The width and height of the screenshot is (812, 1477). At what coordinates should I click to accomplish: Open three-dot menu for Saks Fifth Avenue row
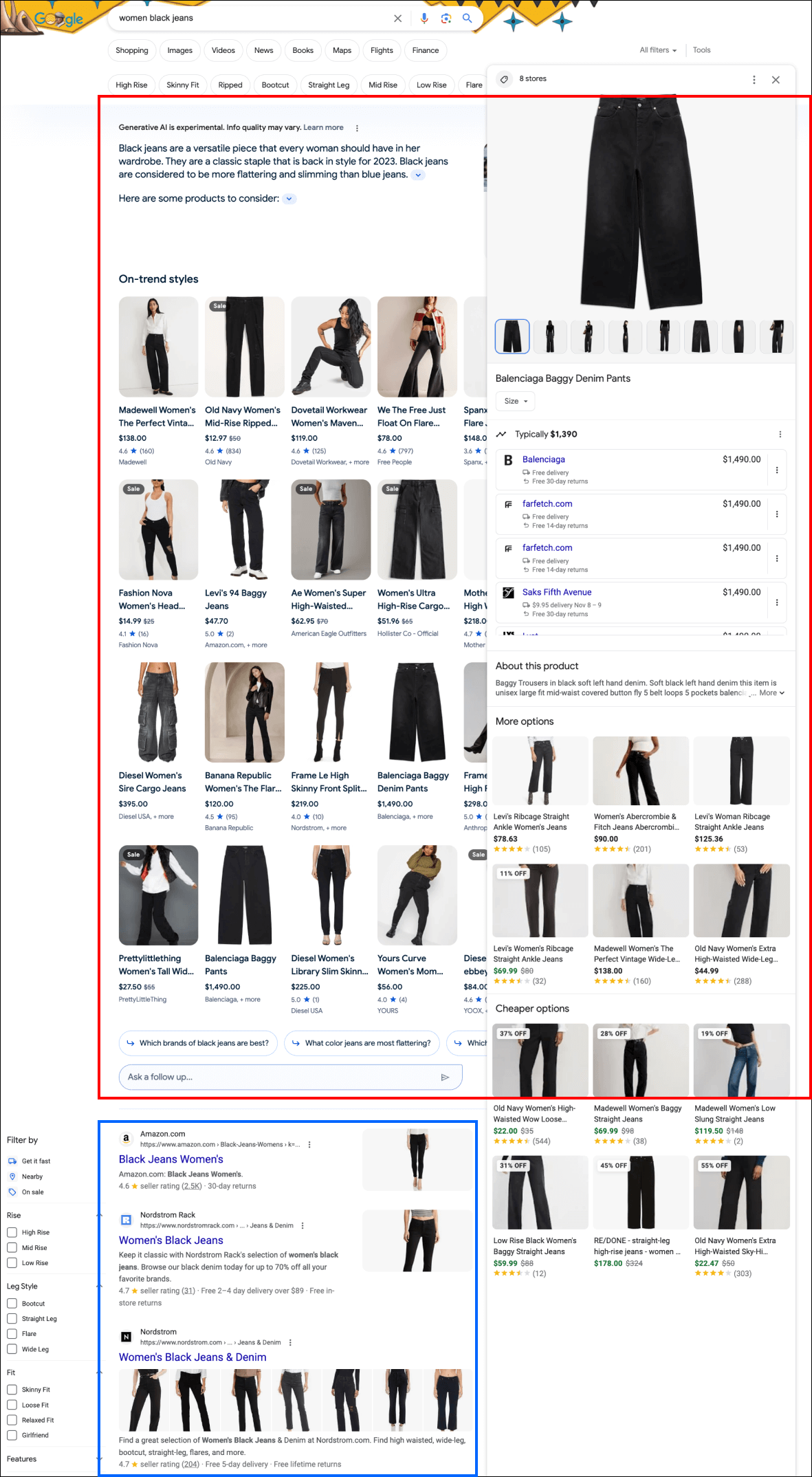[x=777, y=602]
